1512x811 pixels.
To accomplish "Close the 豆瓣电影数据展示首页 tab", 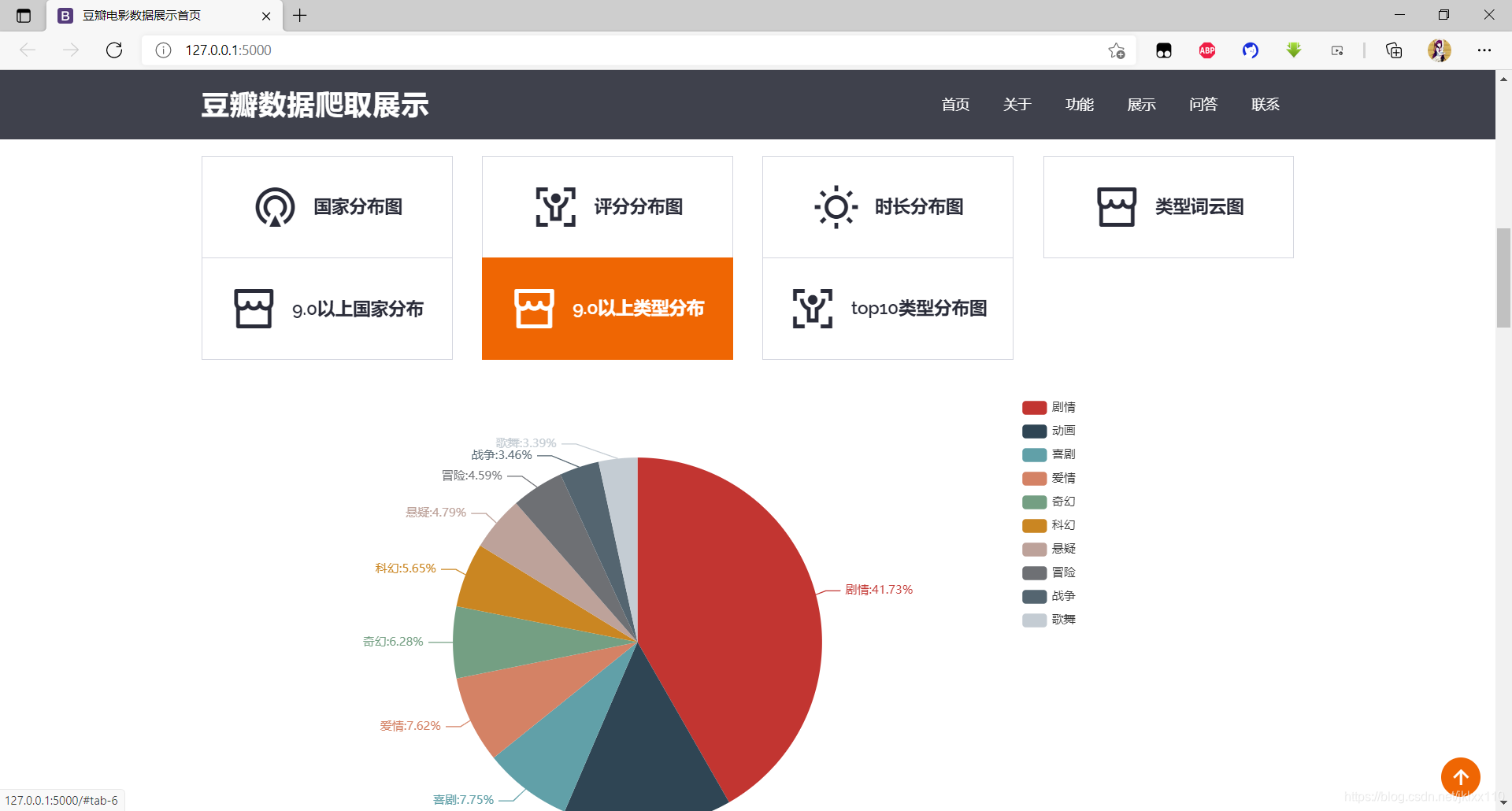I will [266, 16].
